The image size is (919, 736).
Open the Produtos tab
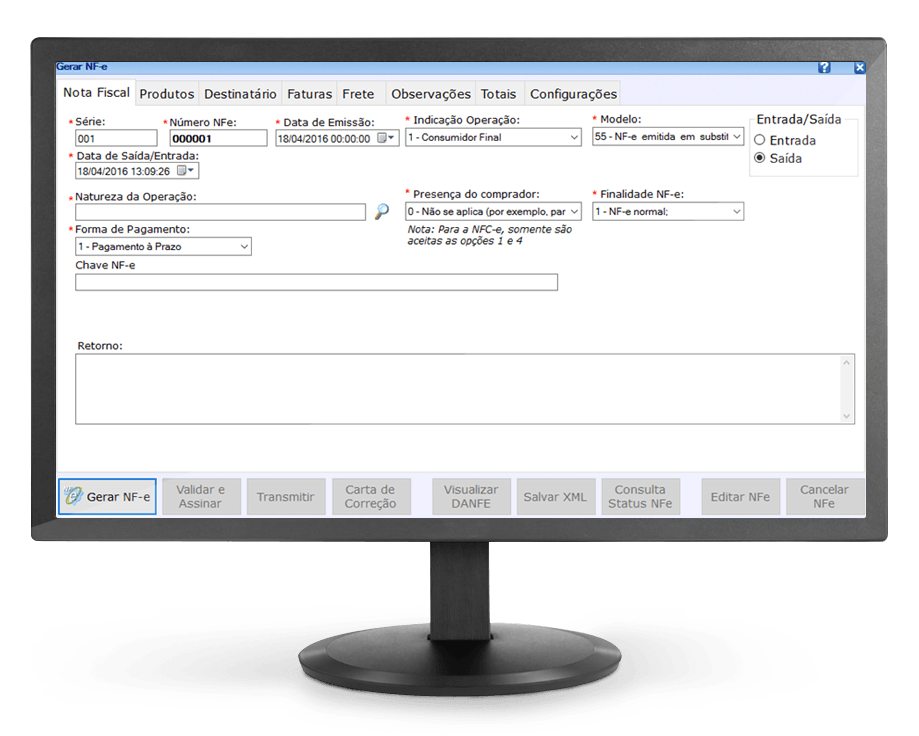167,94
